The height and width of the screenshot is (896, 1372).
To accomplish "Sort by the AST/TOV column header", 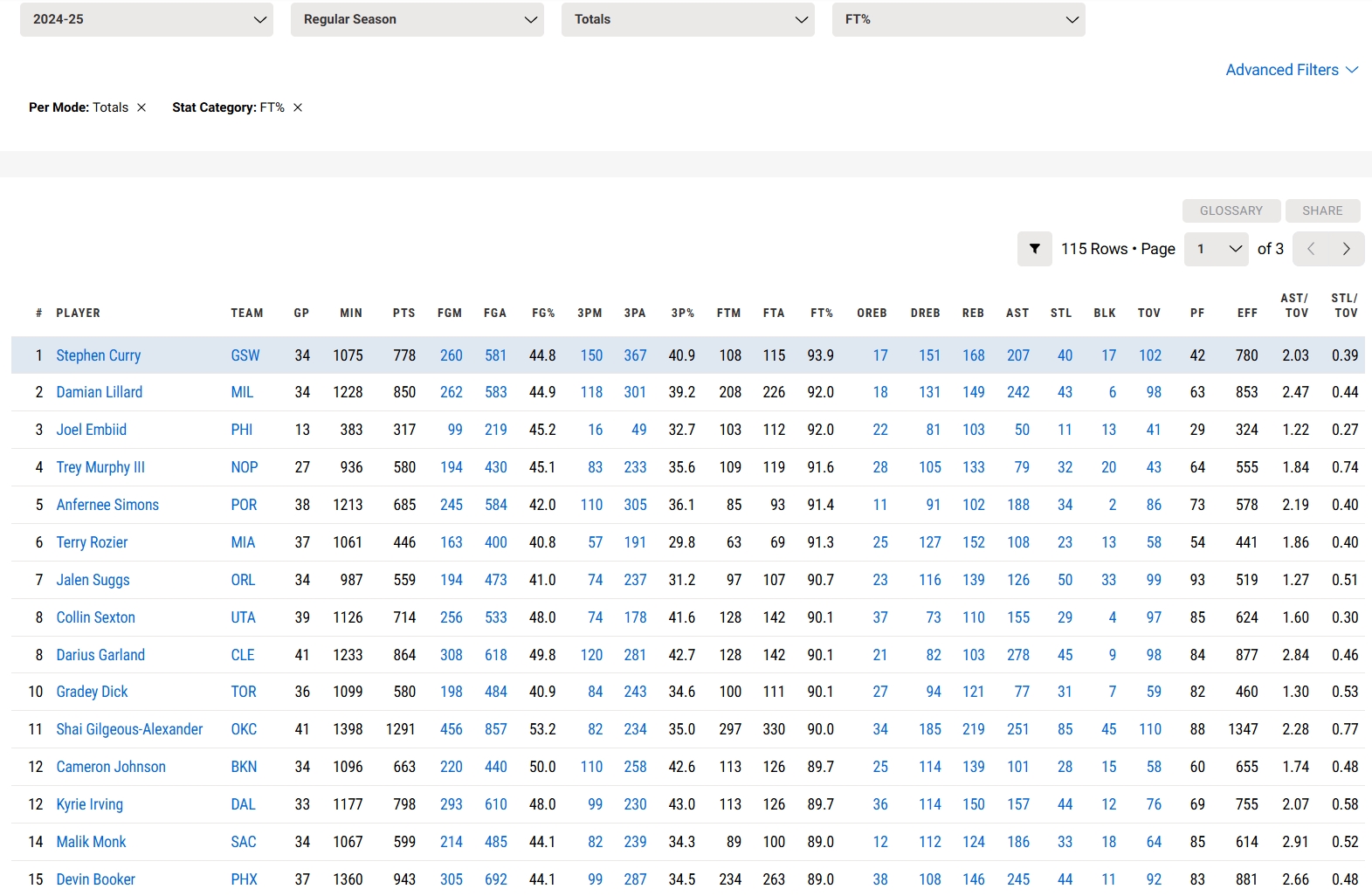I will click(x=1294, y=306).
